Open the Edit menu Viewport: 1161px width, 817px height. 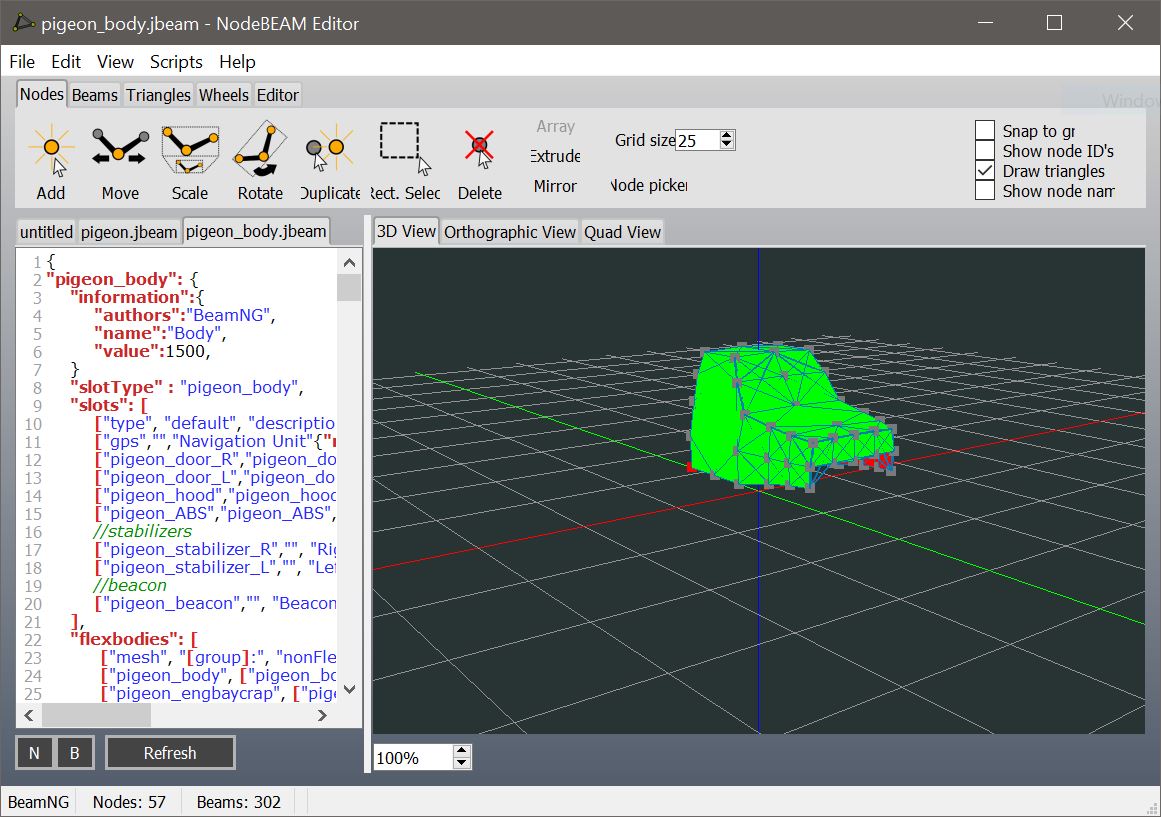click(66, 61)
